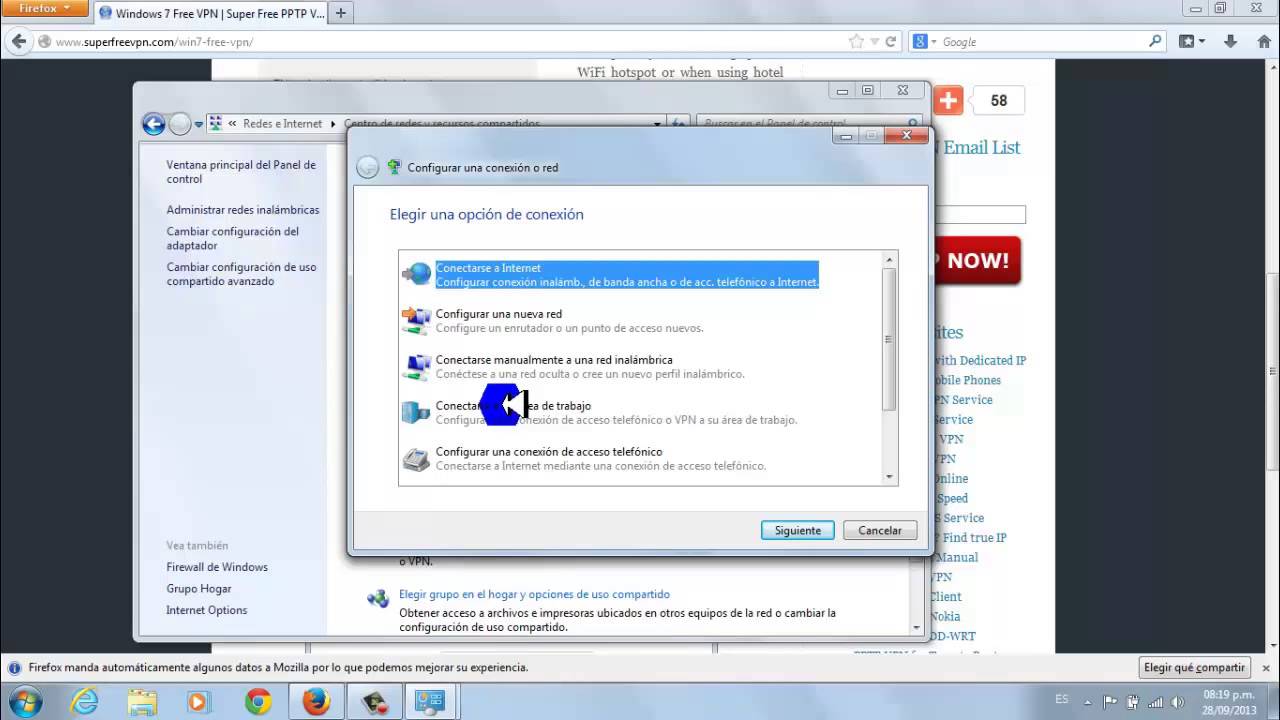
Task: Click the share count 58 bubble
Action: click(x=998, y=100)
